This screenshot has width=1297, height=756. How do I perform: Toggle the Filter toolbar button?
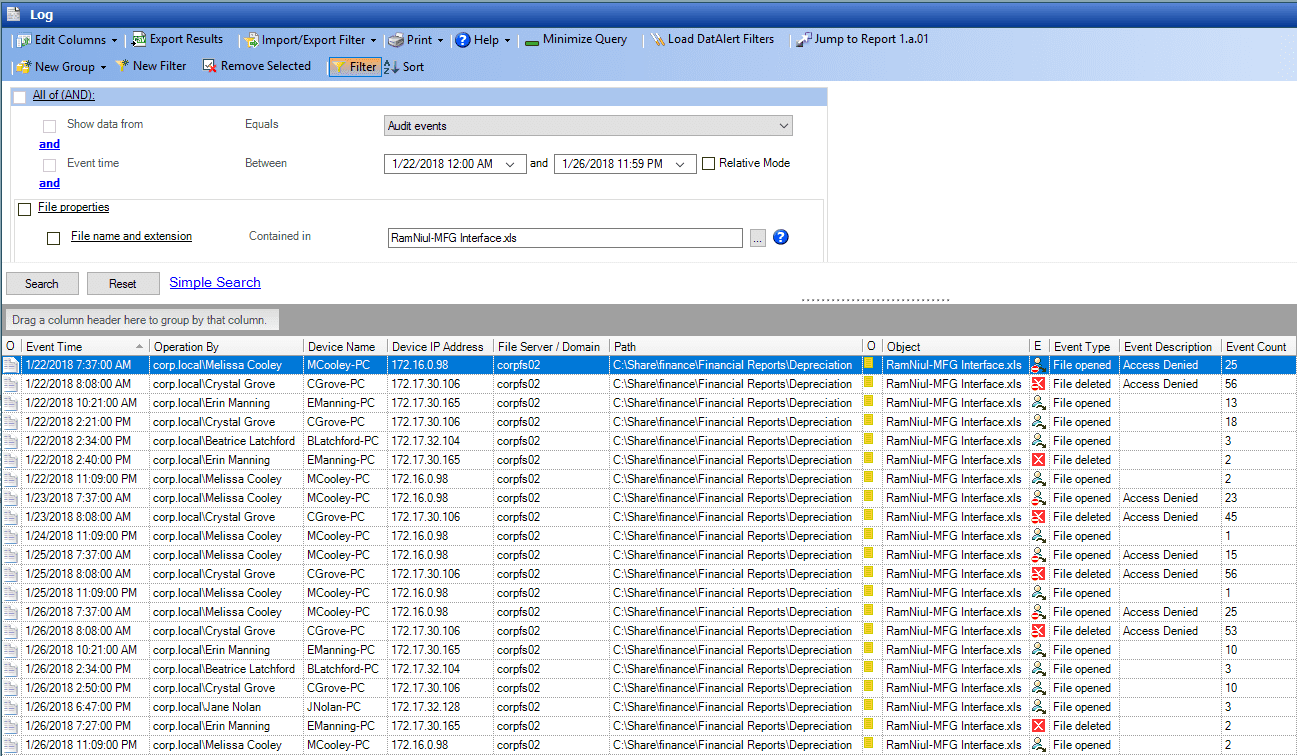pyautogui.click(x=354, y=67)
